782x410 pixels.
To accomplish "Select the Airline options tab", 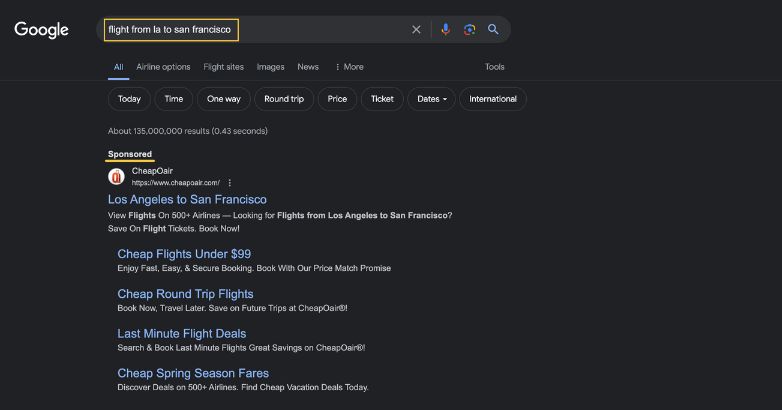I will [x=163, y=67].
